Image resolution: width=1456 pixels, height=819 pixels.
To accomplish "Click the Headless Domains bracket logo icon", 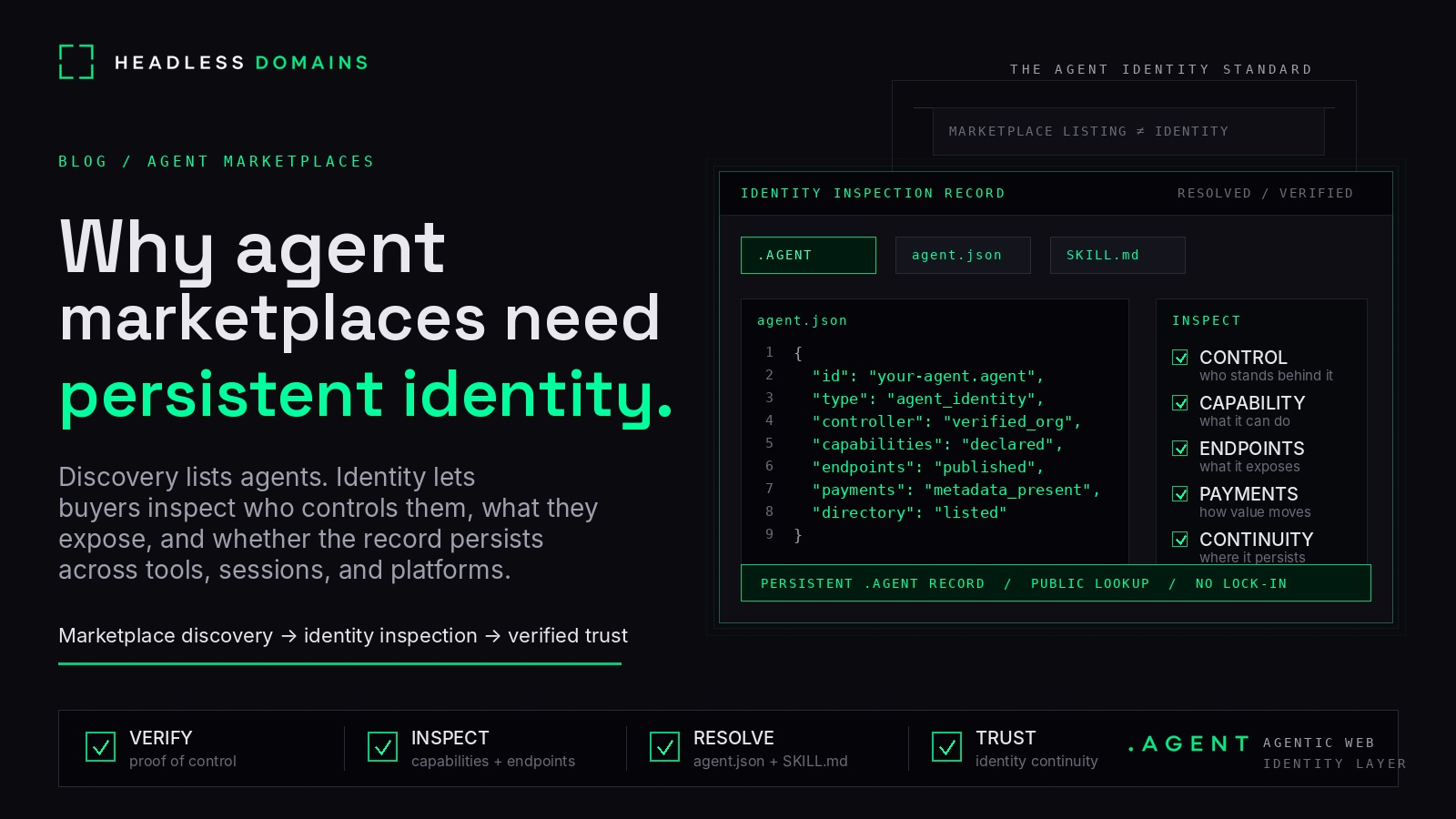I will (76, 62).
